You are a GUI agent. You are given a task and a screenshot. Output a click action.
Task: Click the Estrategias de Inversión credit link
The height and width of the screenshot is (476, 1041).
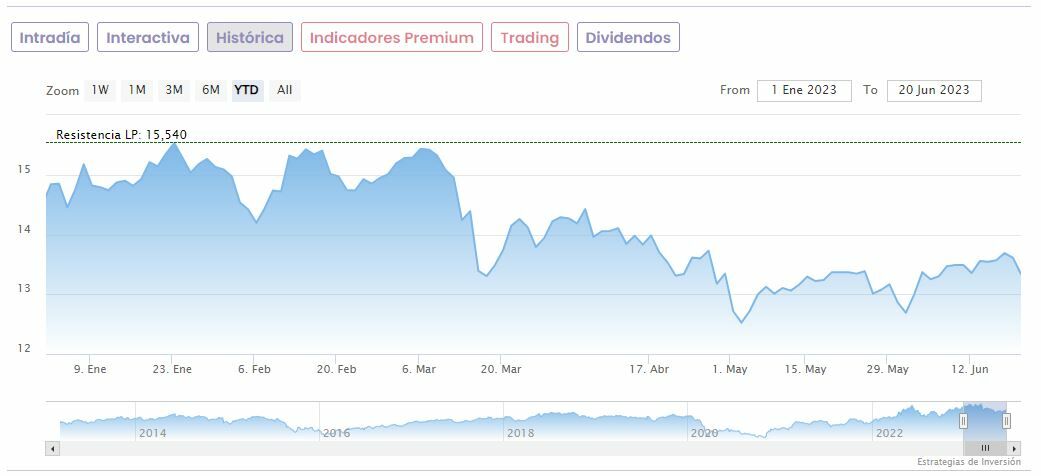coord(968,462)
